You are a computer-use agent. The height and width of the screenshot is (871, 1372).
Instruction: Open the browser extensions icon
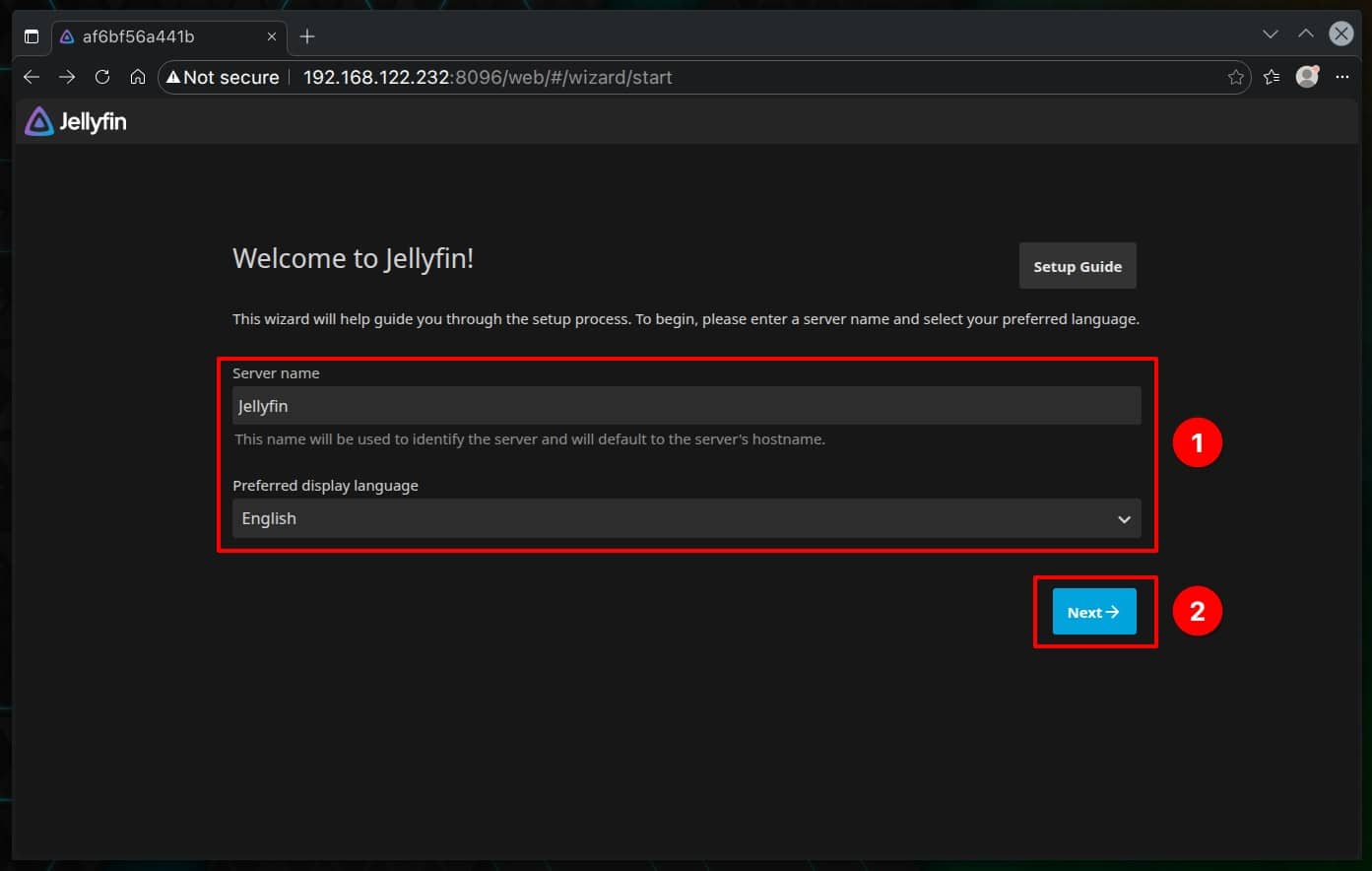pos(1271,77)
